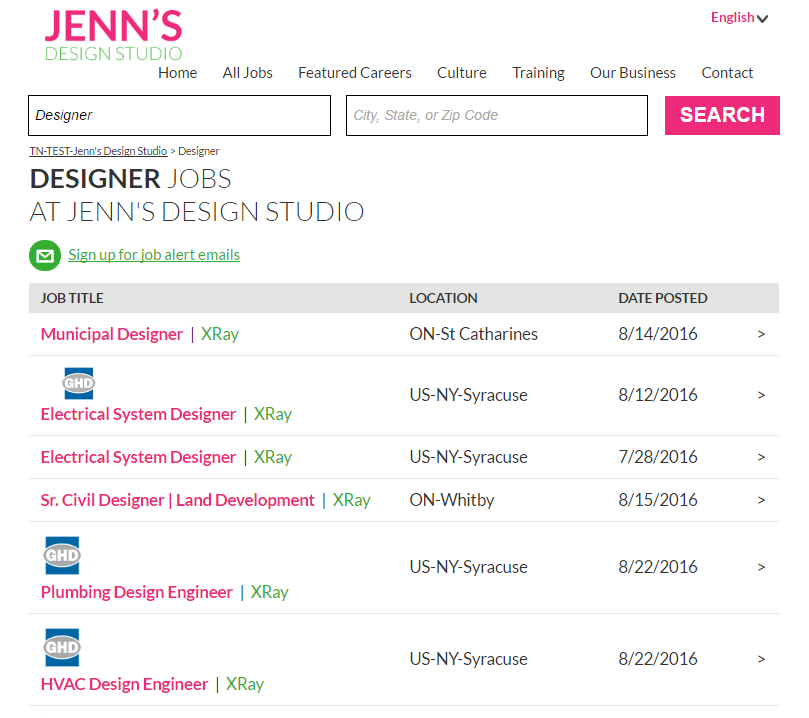Open the English language dropdown
The image size is (809, 718).
(739, 18)
